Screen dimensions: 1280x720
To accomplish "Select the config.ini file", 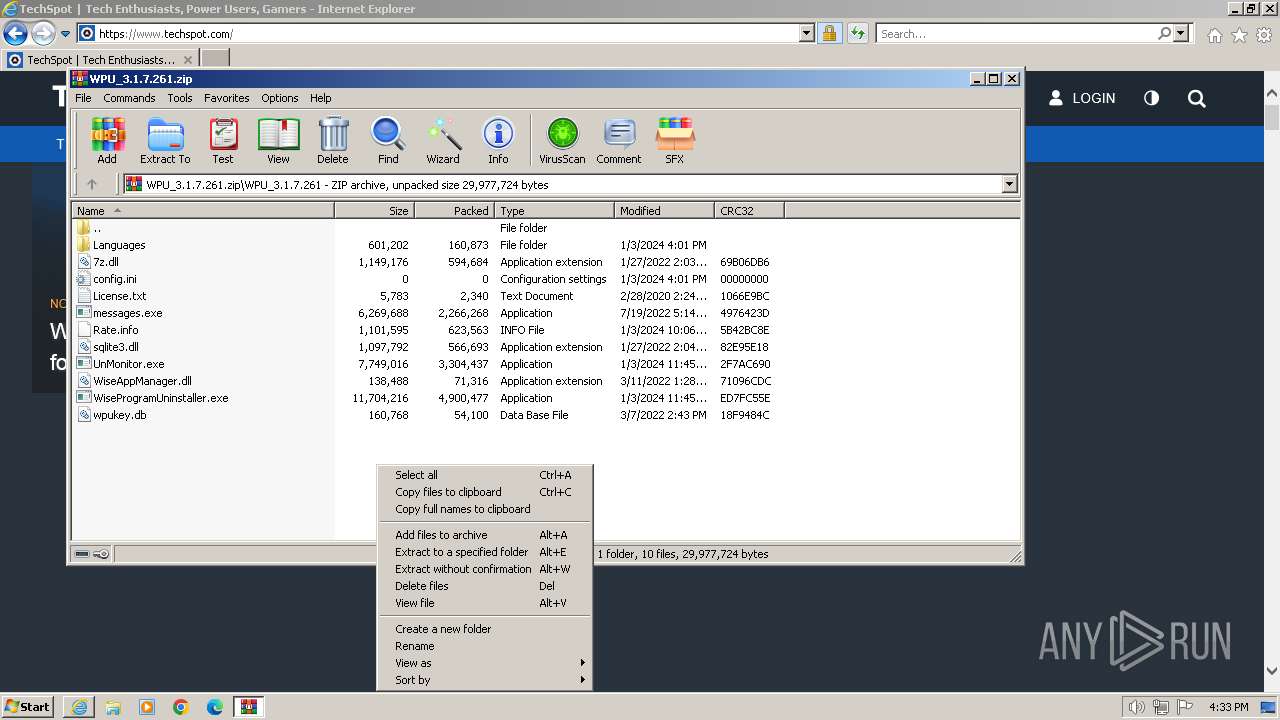I will click(x=114, y=279).
